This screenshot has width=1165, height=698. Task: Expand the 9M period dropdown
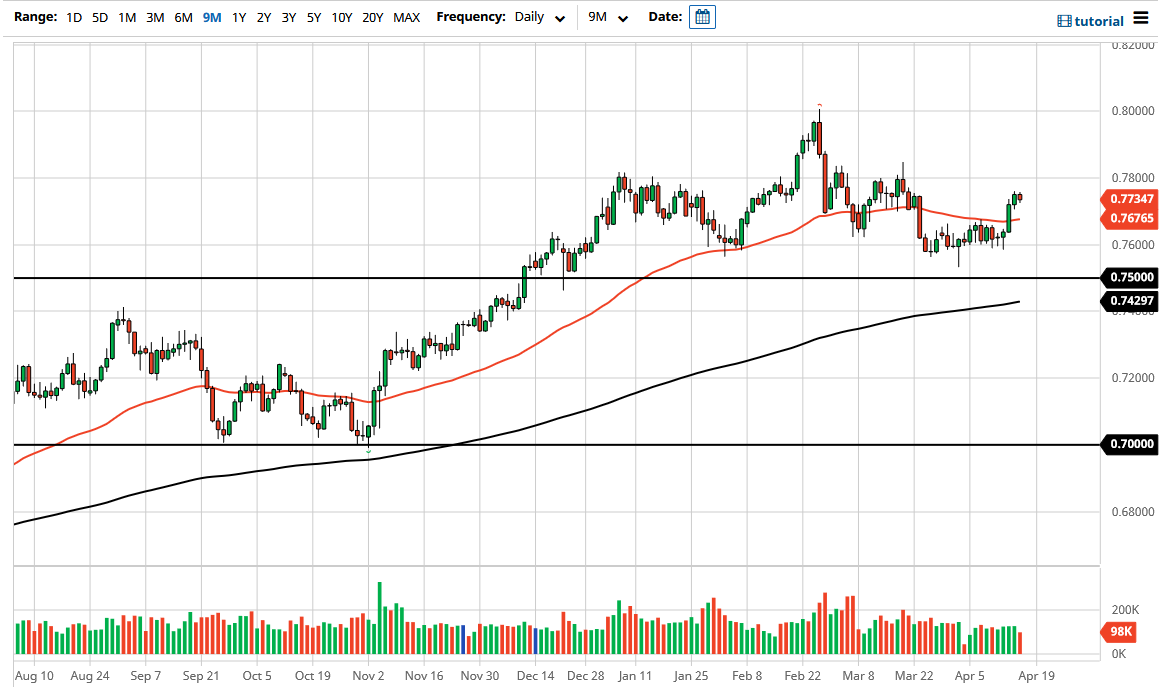608,17
